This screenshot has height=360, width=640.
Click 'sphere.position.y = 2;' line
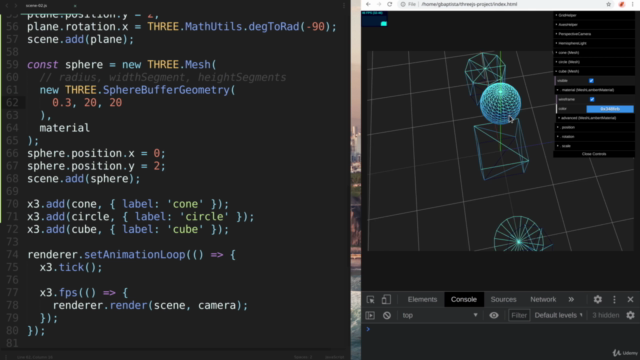tap(96, 166)
